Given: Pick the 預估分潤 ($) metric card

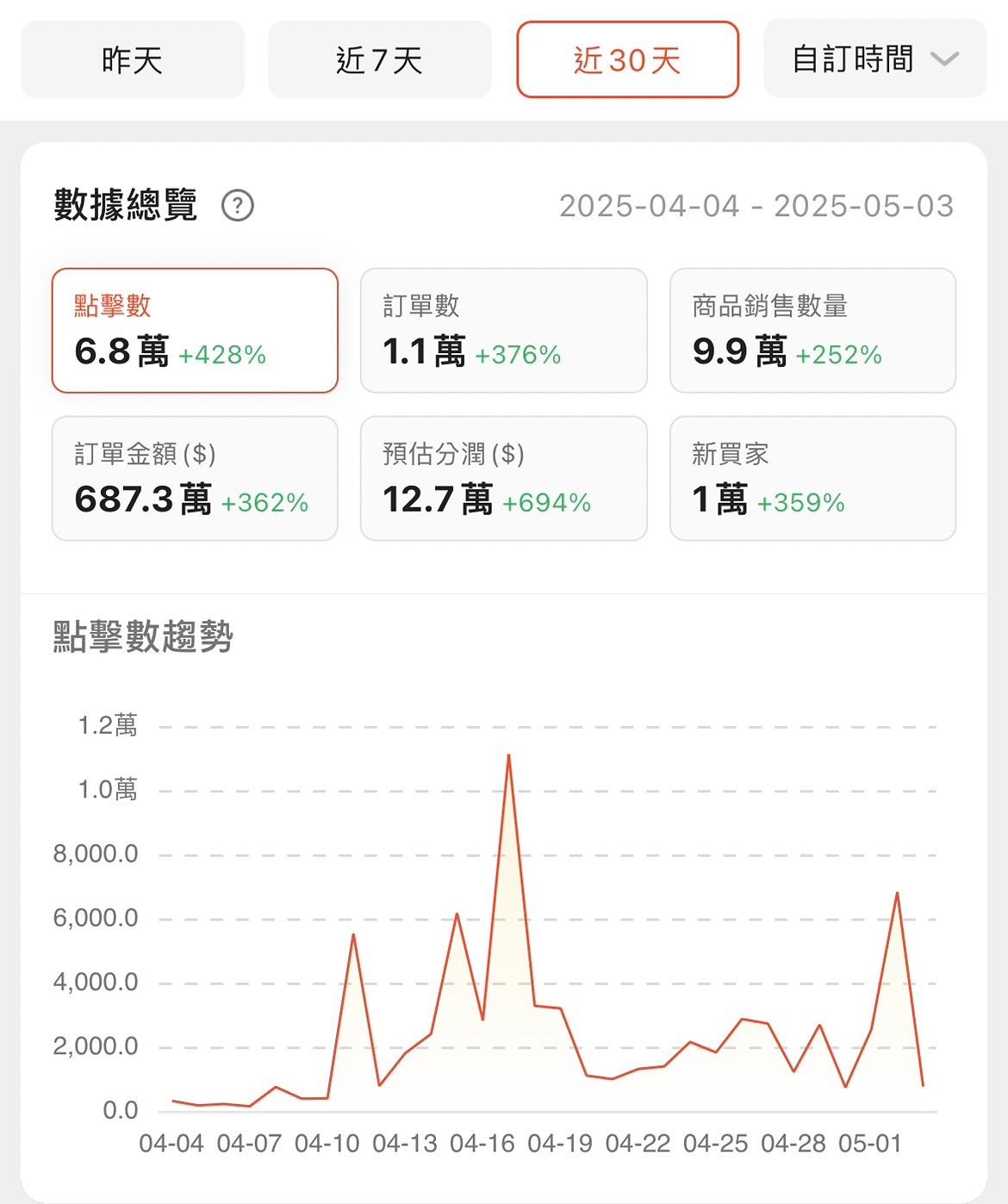Looking at the screenshot, I should [x=503, y=479].
